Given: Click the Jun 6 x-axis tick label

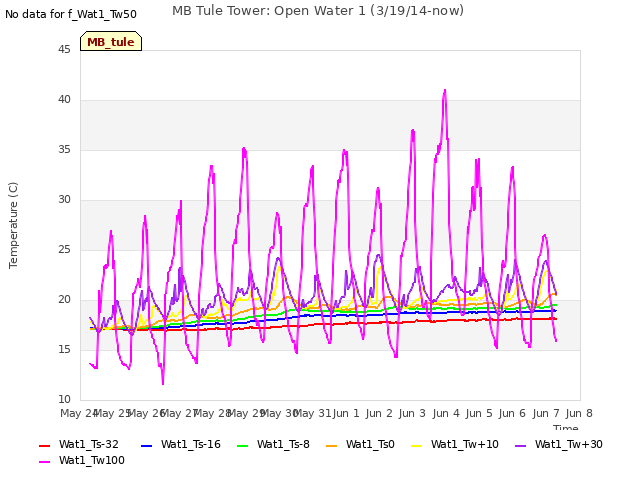Looking at the screenshot, I should tap(512, 413).
